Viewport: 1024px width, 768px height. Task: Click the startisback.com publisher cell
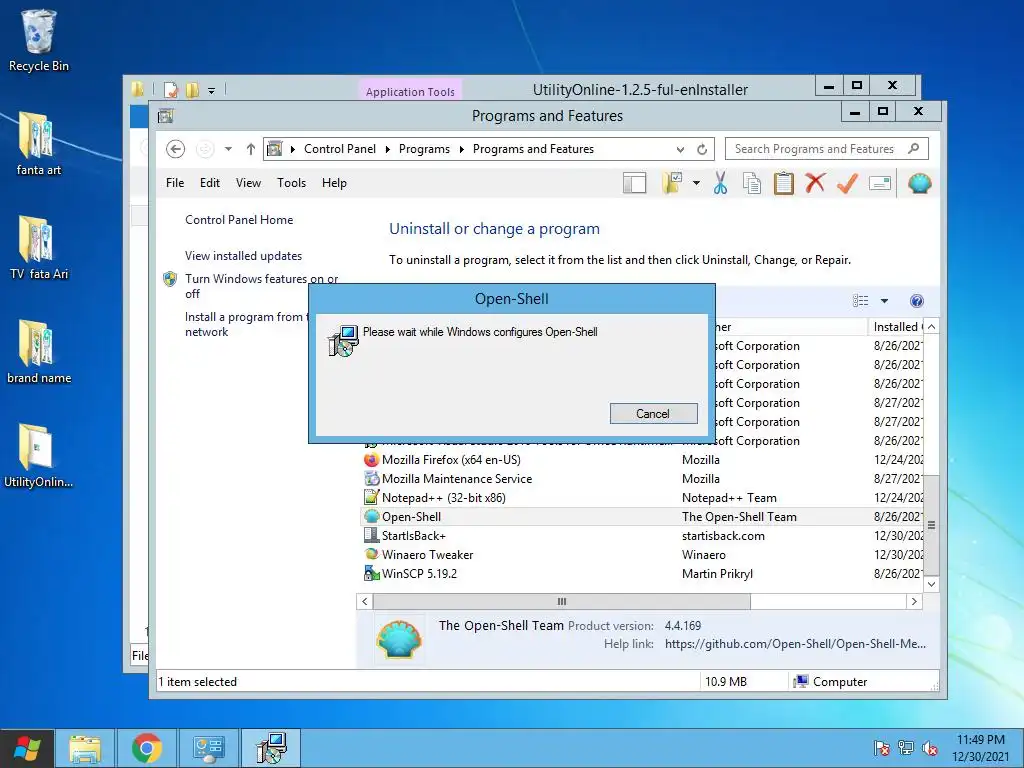click(x=723, y=536)
